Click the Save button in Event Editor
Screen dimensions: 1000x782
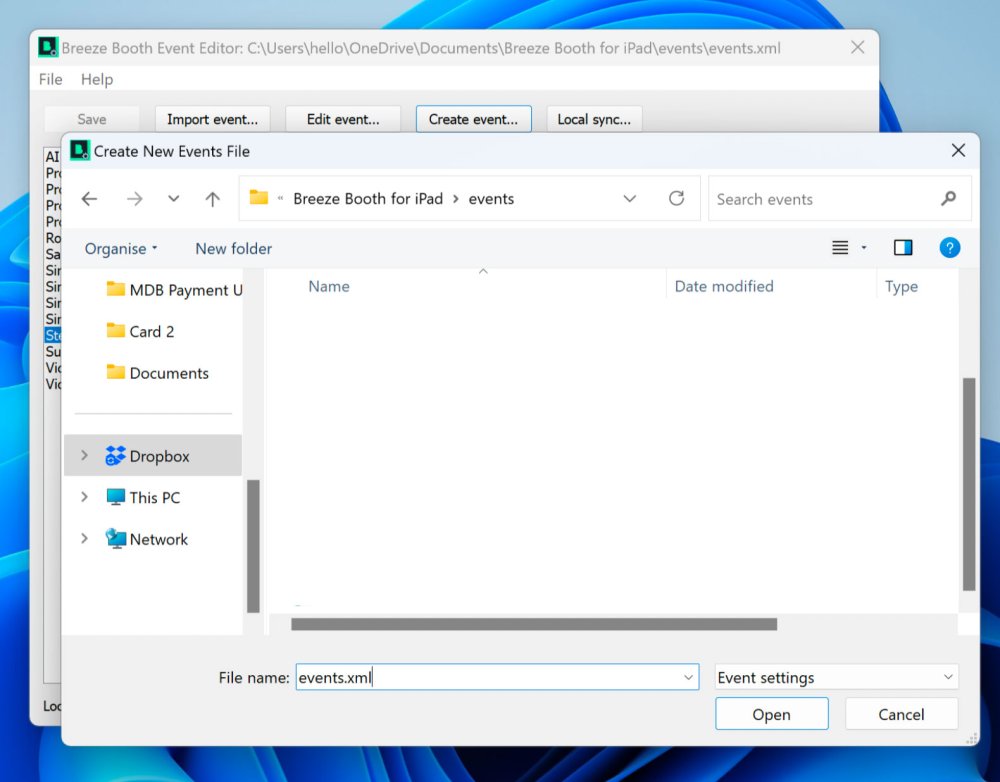pyautogui.click(x=92, y=119)
